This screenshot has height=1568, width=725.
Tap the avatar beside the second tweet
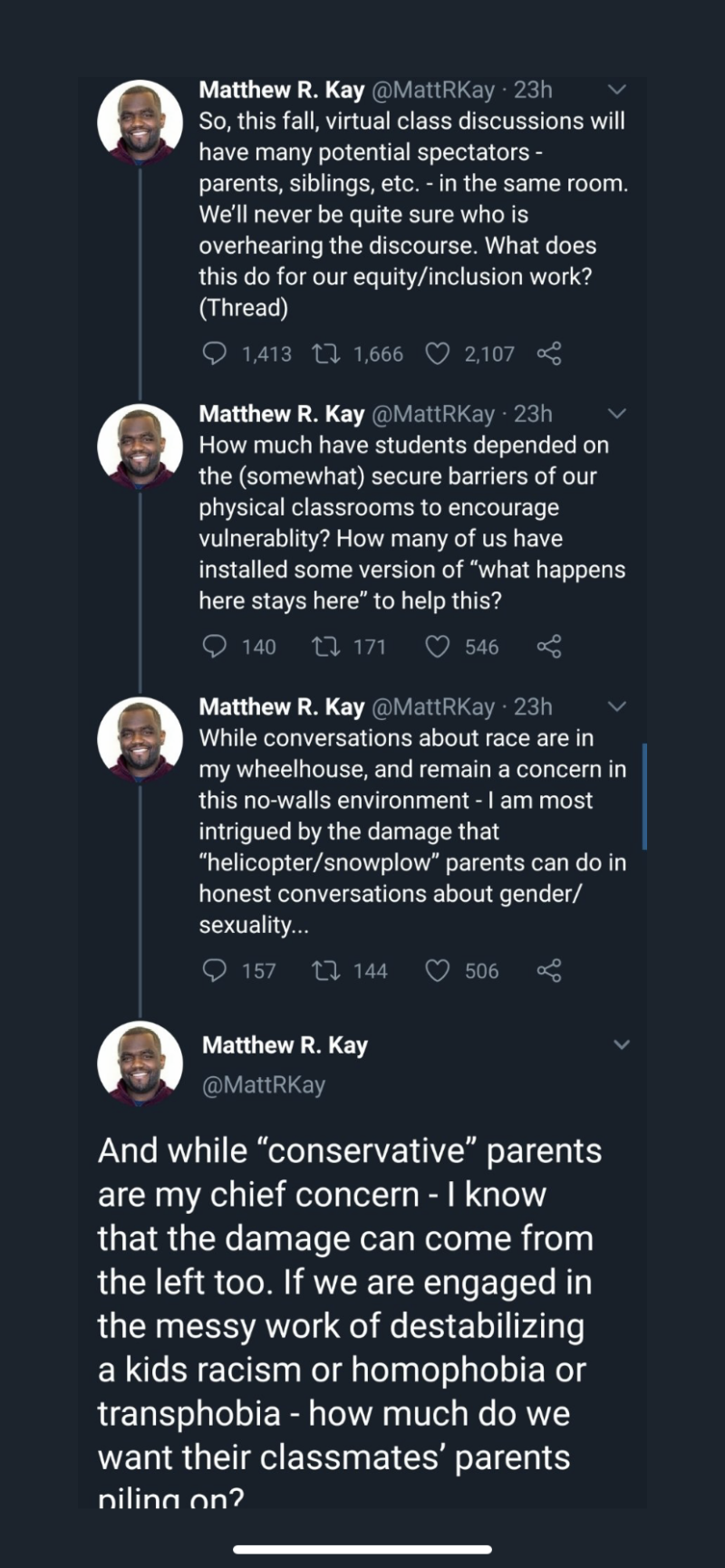tap(140, 446)
